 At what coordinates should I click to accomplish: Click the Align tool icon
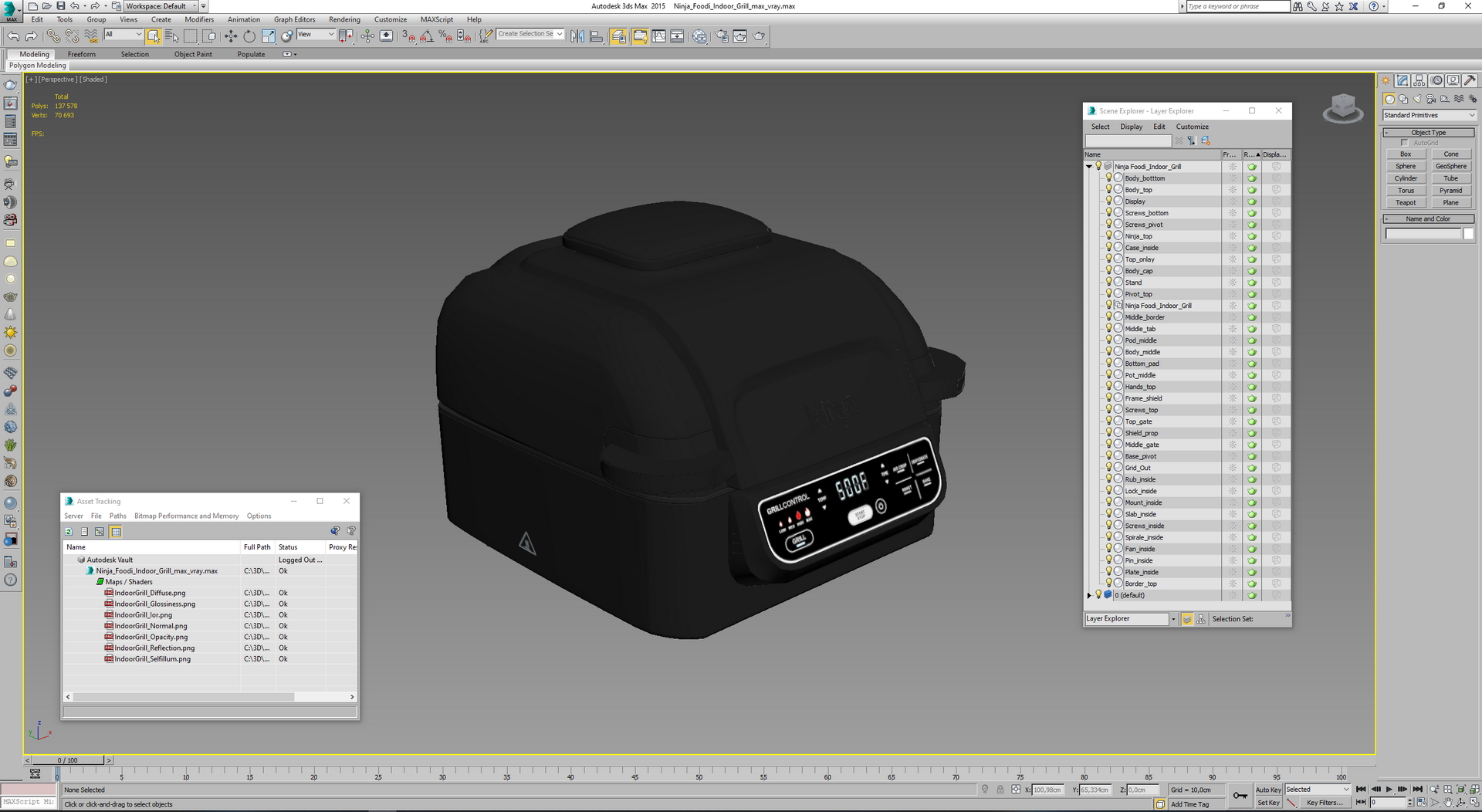596,36
